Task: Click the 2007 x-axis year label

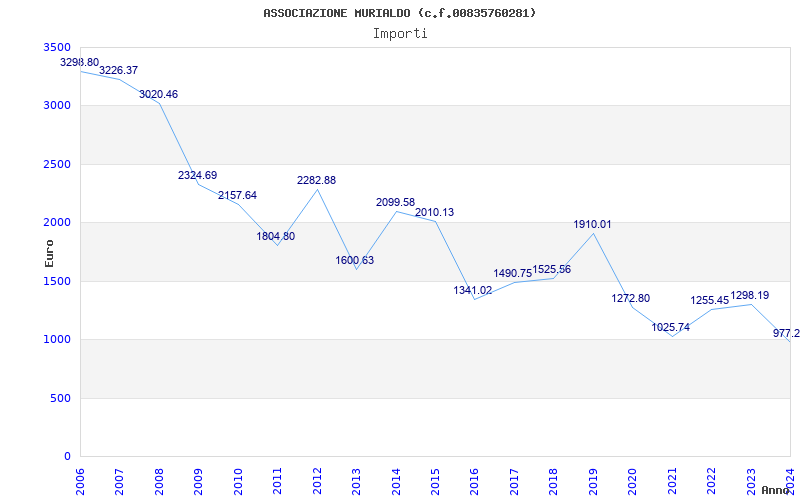Action: click(119, 482)
